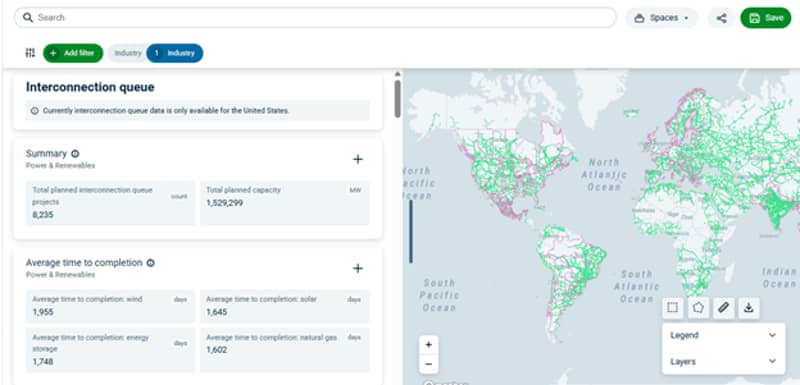The width and height of the screenshot is (800, 385).
Task: Select the blue Industry filter chip
Action: pyautogui.click(x=174, y=53)
